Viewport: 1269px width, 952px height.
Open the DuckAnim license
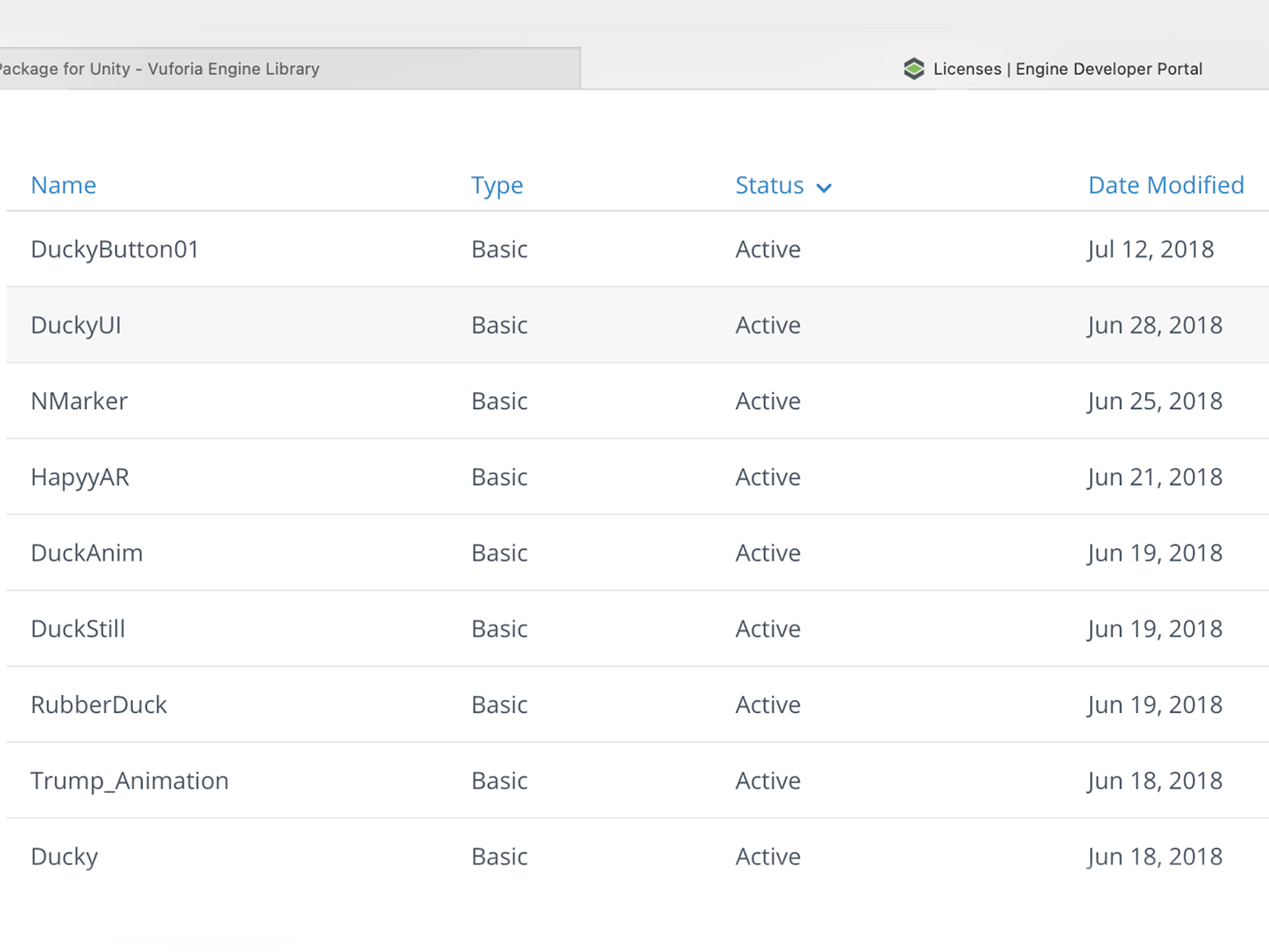(x=87, y=553)
